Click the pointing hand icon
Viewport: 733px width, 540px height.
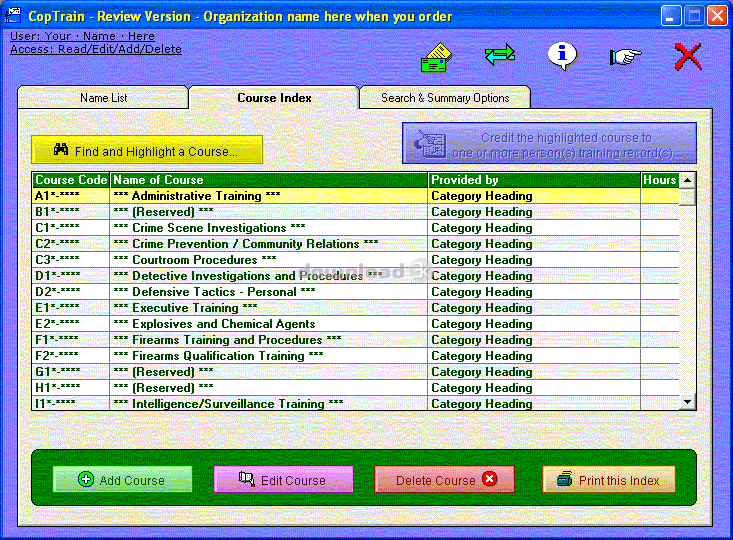pos(625,57)
